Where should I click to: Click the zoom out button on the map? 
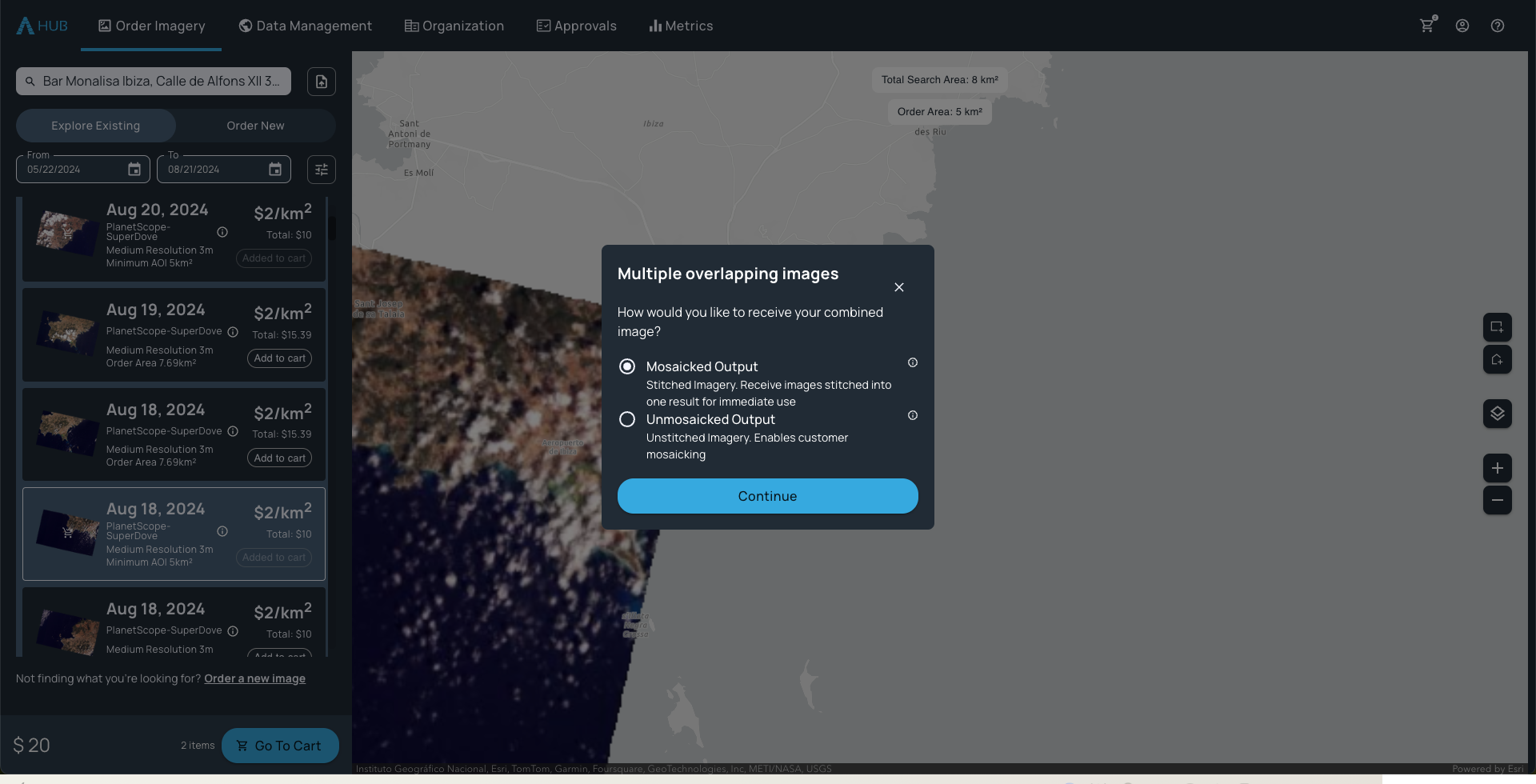(1498, 500)
